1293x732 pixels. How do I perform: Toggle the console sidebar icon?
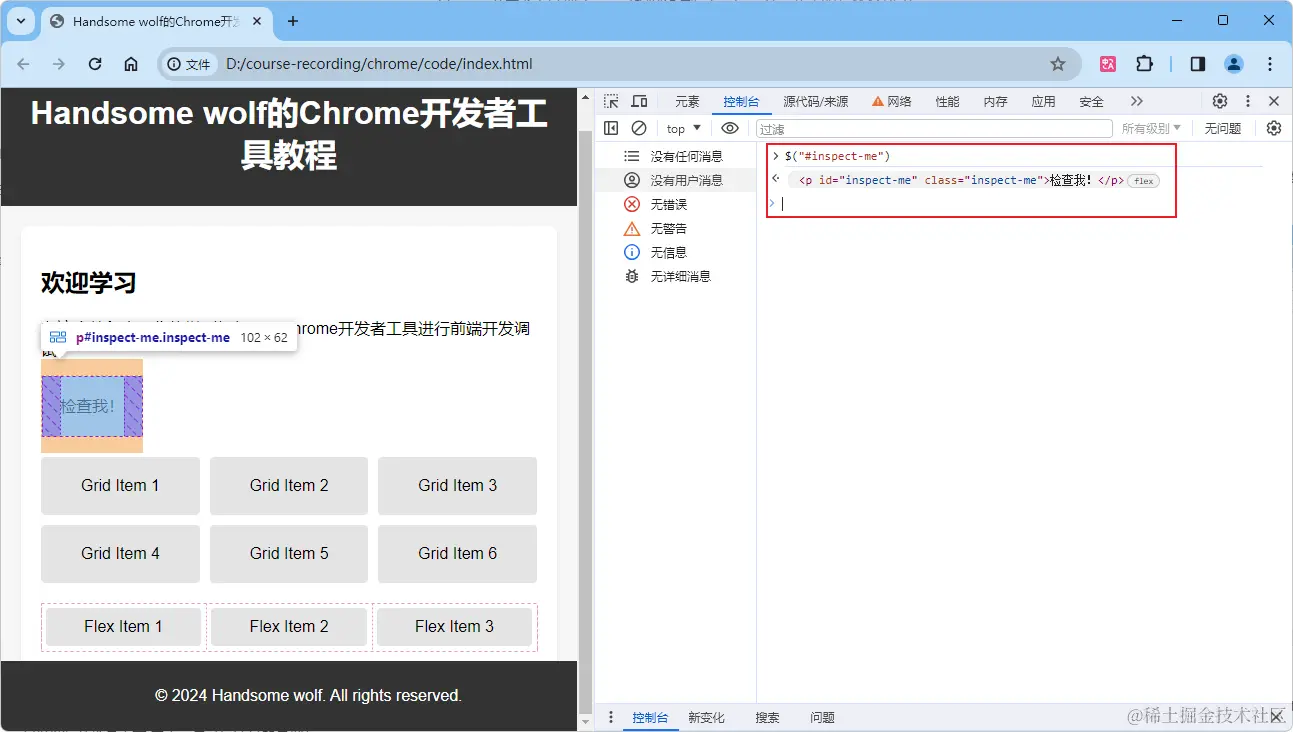click(x=611, y=128)
